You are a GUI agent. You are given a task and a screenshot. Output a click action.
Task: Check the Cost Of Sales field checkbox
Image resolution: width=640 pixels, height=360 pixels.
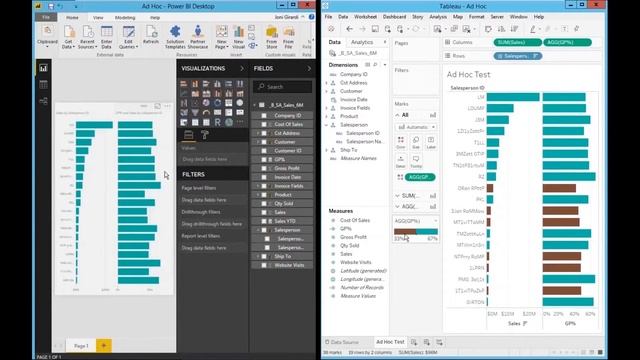(x=264, y=124)
